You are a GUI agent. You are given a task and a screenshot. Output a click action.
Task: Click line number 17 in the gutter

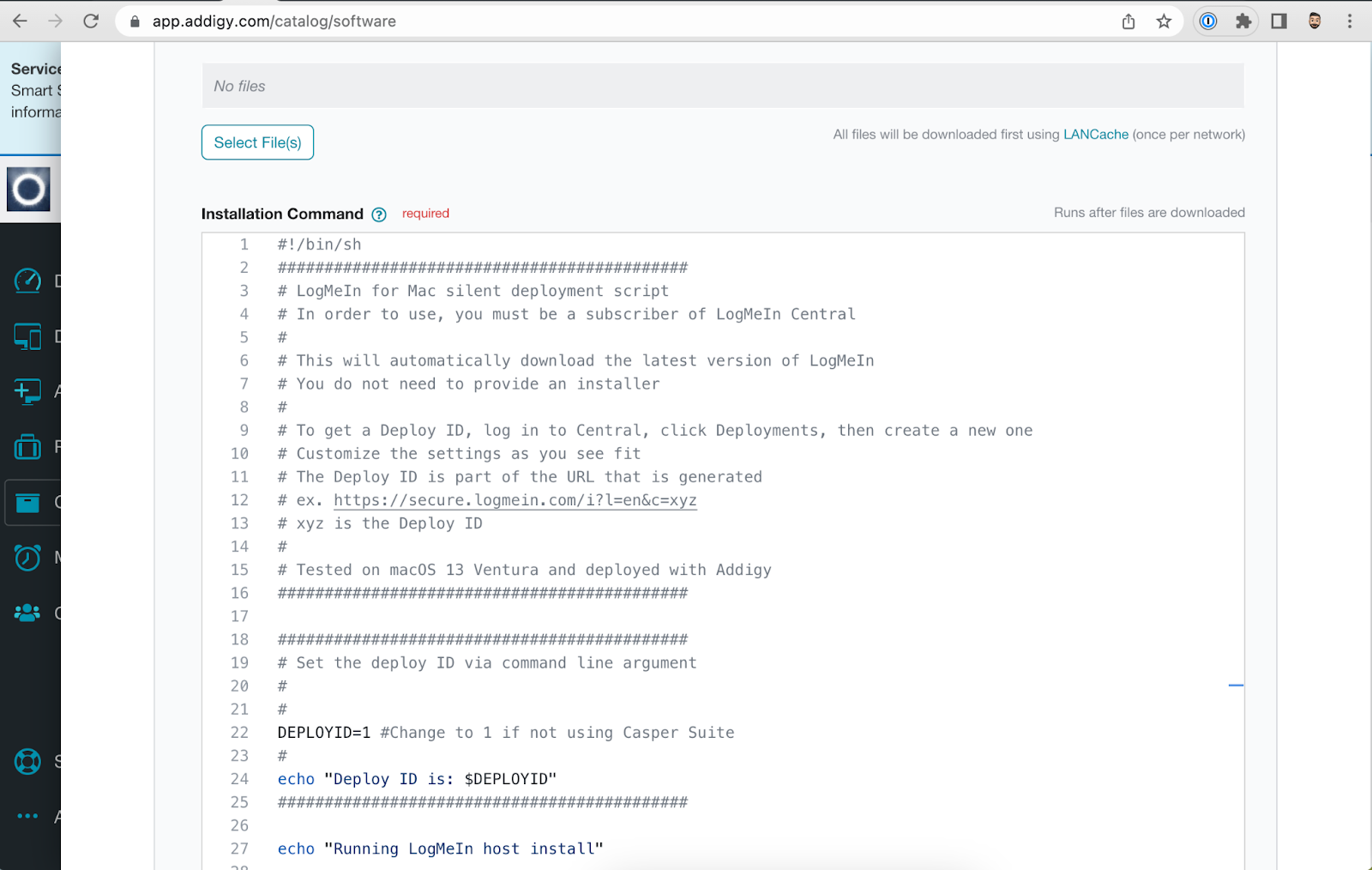239,616
